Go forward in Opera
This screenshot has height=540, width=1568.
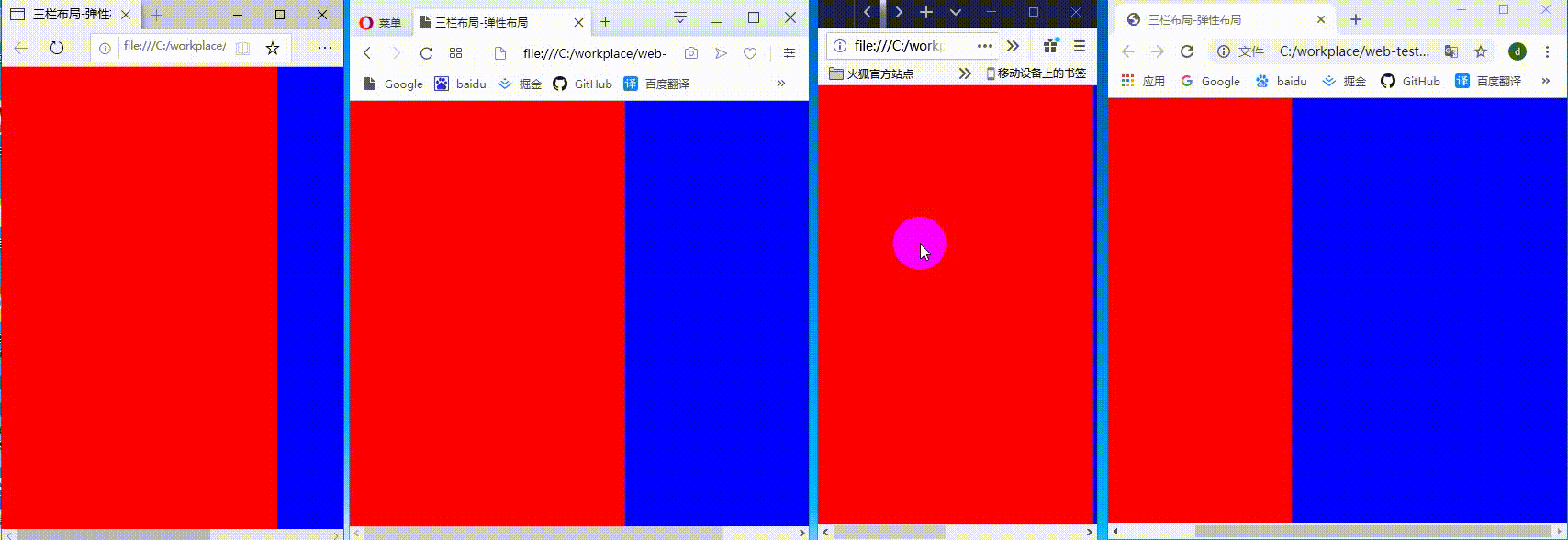396,53
